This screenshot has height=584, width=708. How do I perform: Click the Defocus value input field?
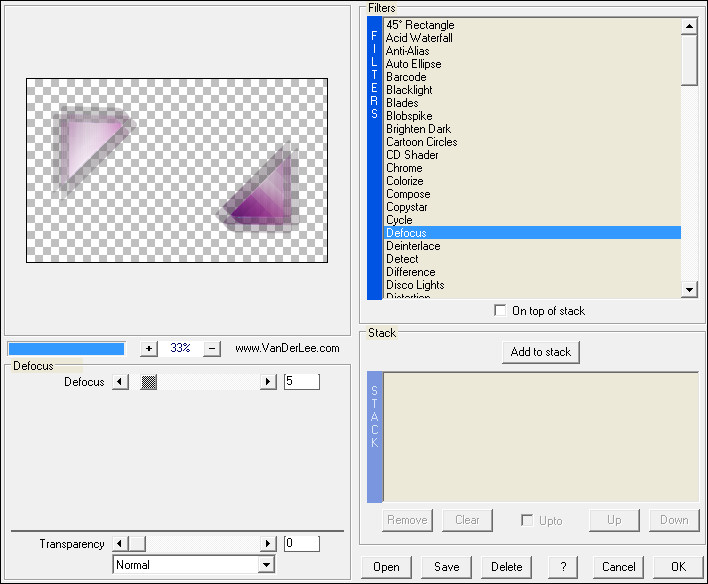pos(301,382)
